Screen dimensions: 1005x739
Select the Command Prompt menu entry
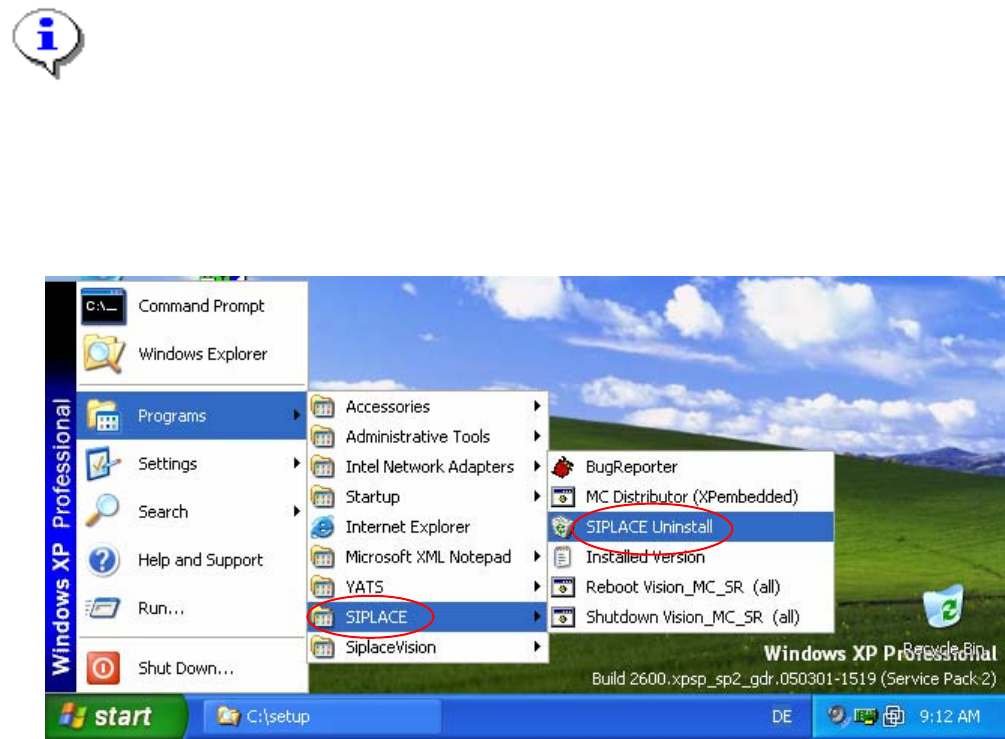pyautogui.click(x=192, y=306)
